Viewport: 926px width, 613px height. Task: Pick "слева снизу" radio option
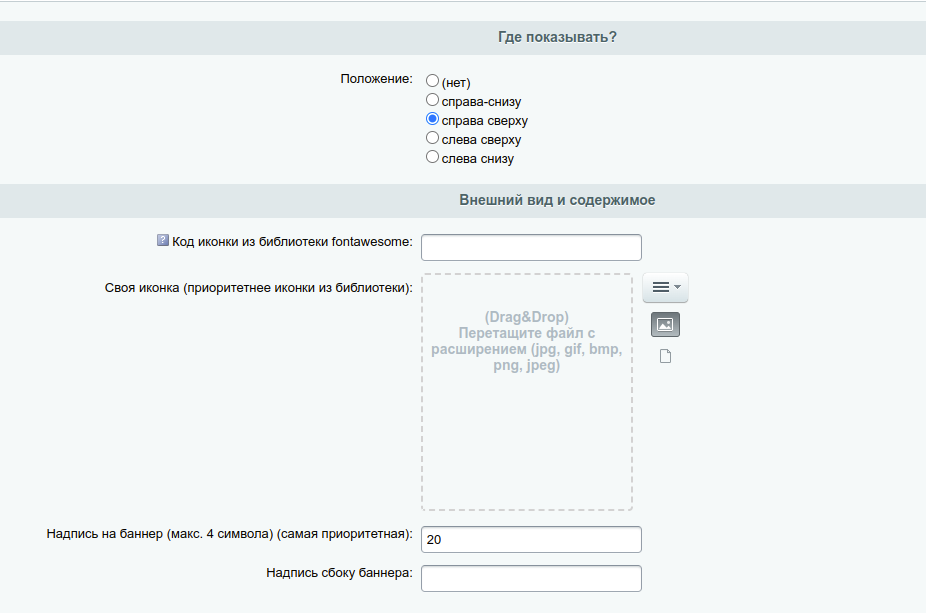(432, 156)
